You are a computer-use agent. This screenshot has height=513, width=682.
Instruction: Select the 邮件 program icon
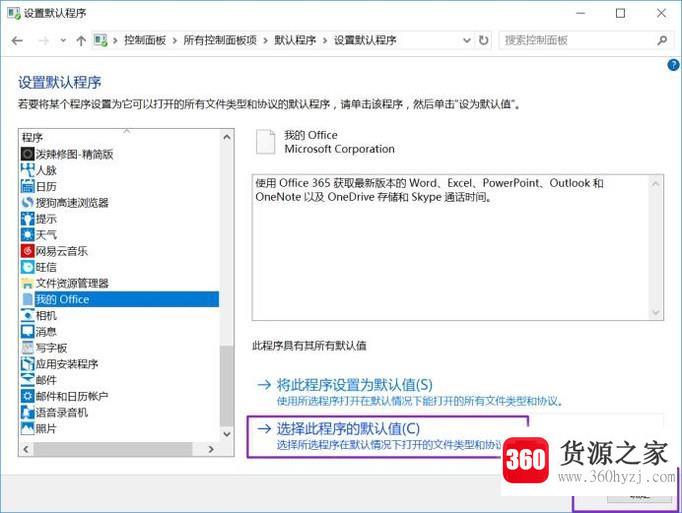pos(27,379)
